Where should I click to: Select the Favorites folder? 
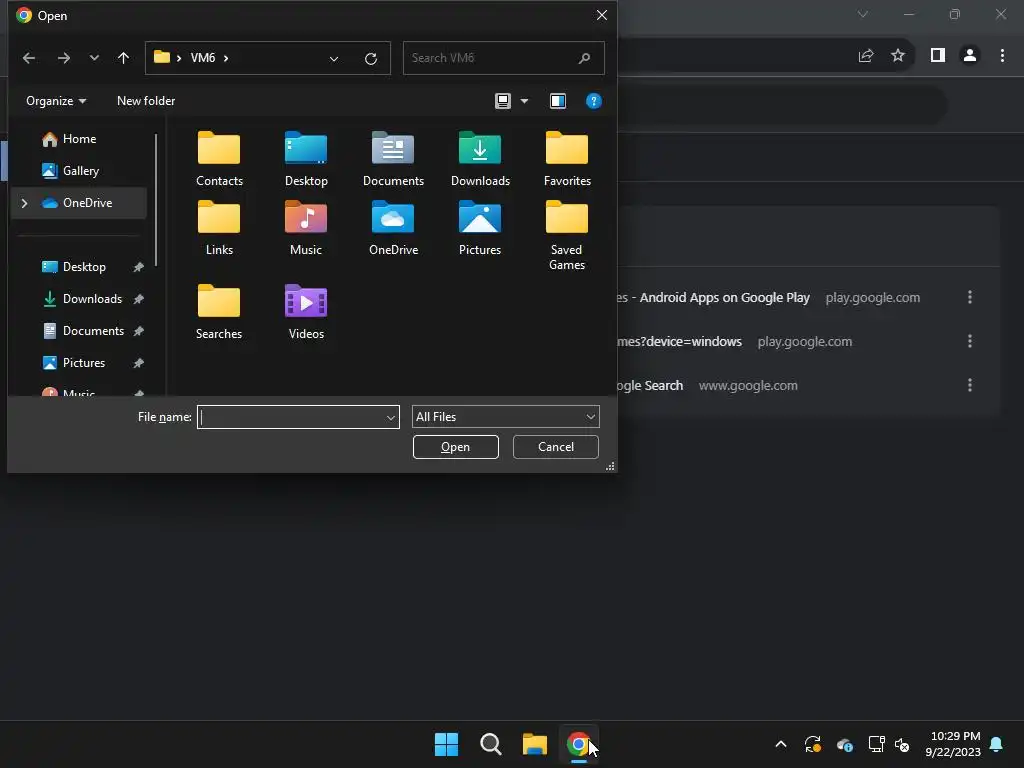567,159
